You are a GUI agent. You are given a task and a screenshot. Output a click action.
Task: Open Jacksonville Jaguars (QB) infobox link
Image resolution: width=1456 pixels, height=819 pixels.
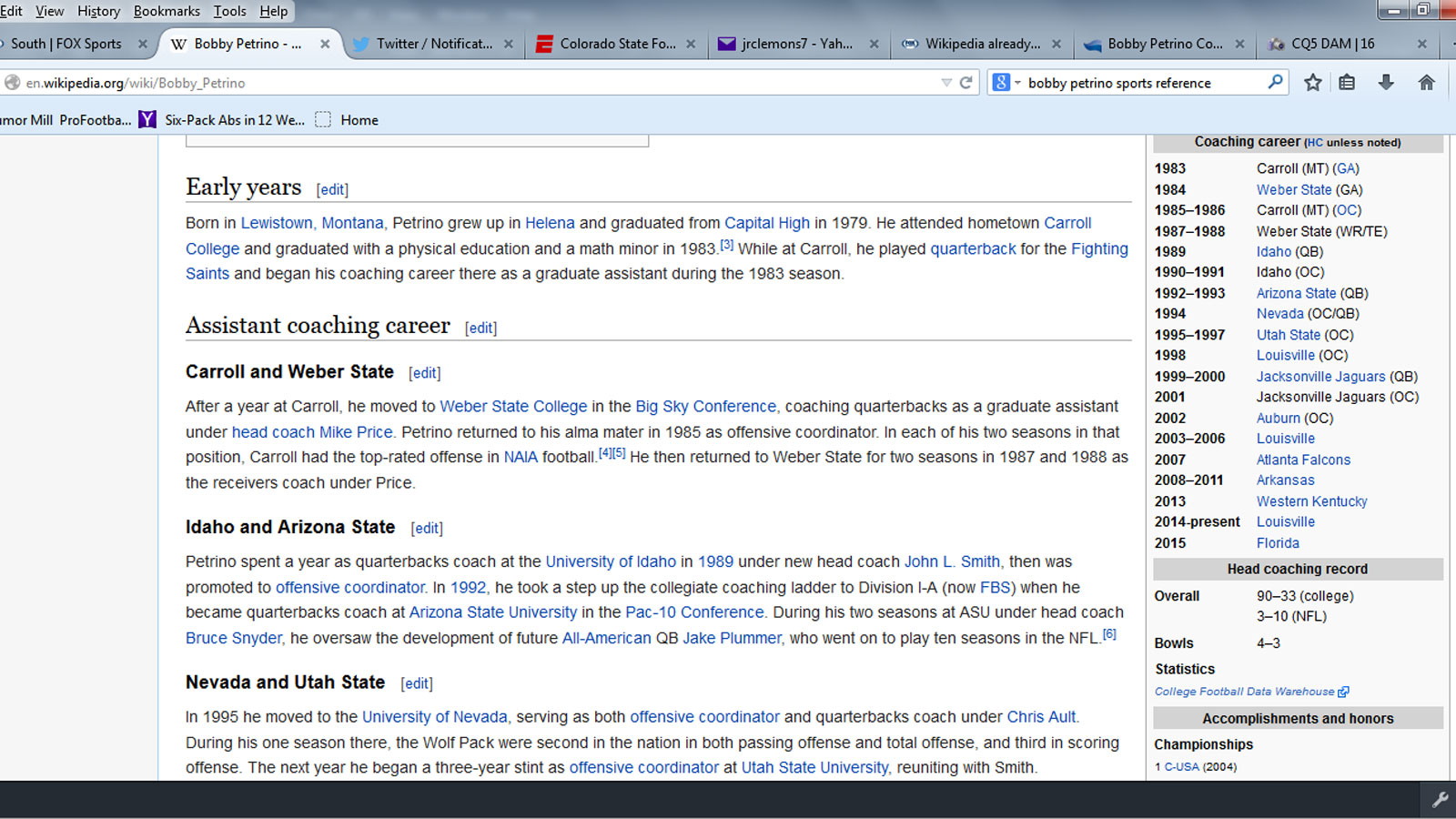coord(1320,377)
